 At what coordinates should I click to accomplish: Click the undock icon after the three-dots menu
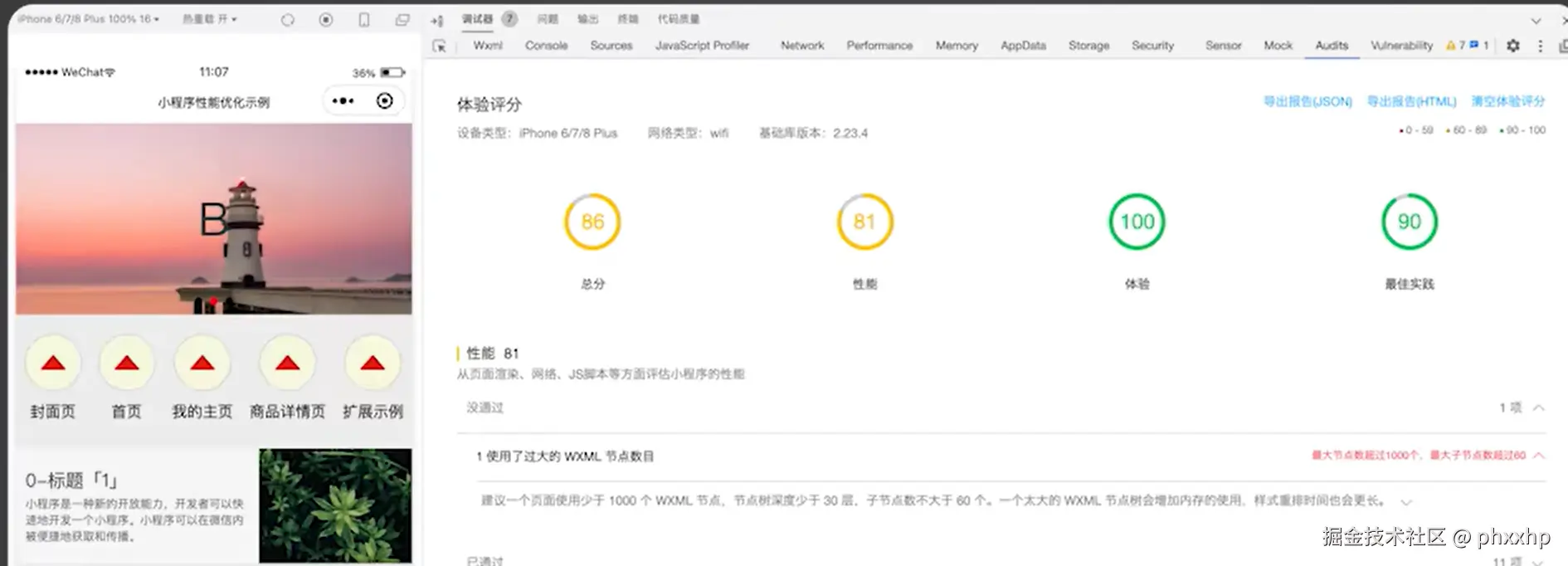tap(1563, 46)
